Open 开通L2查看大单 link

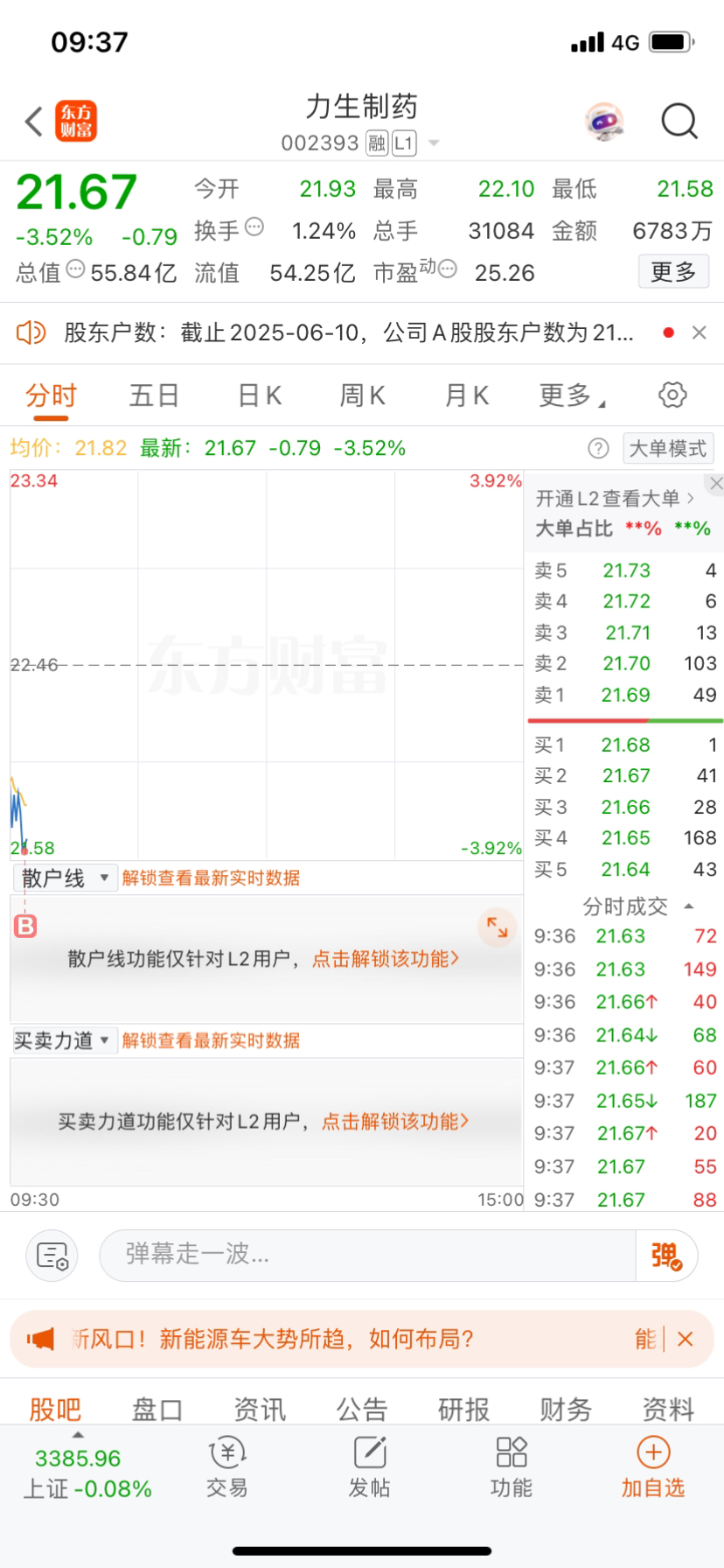click(615, 498)
